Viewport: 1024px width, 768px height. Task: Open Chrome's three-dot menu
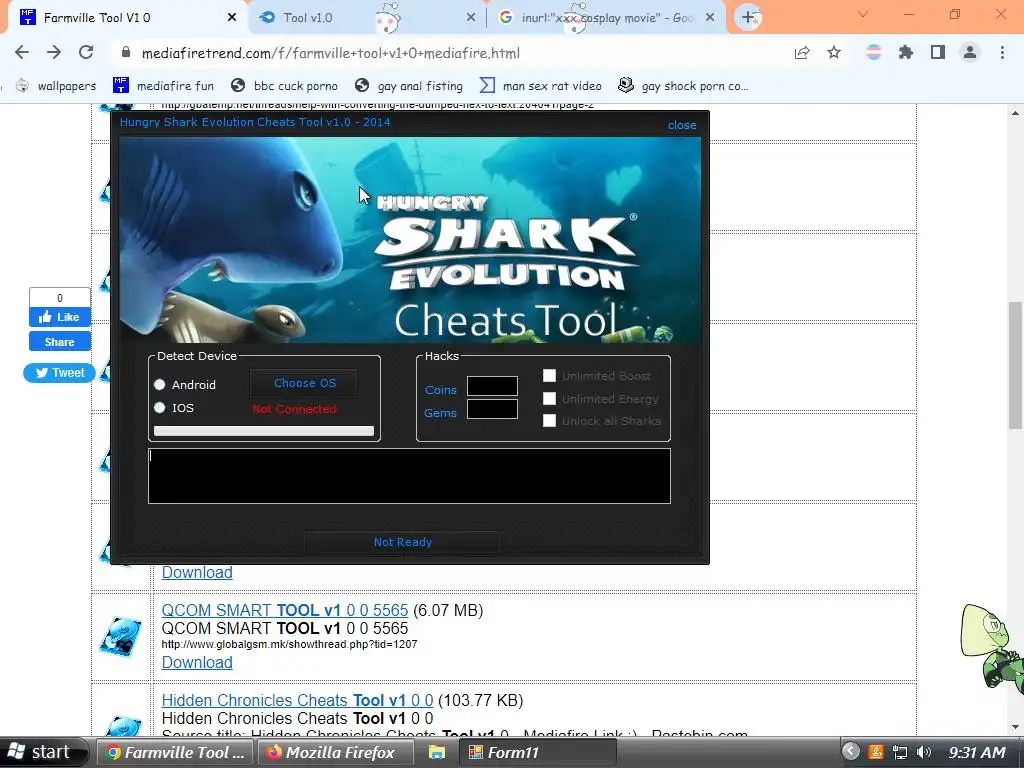(x=1002, y=52)
